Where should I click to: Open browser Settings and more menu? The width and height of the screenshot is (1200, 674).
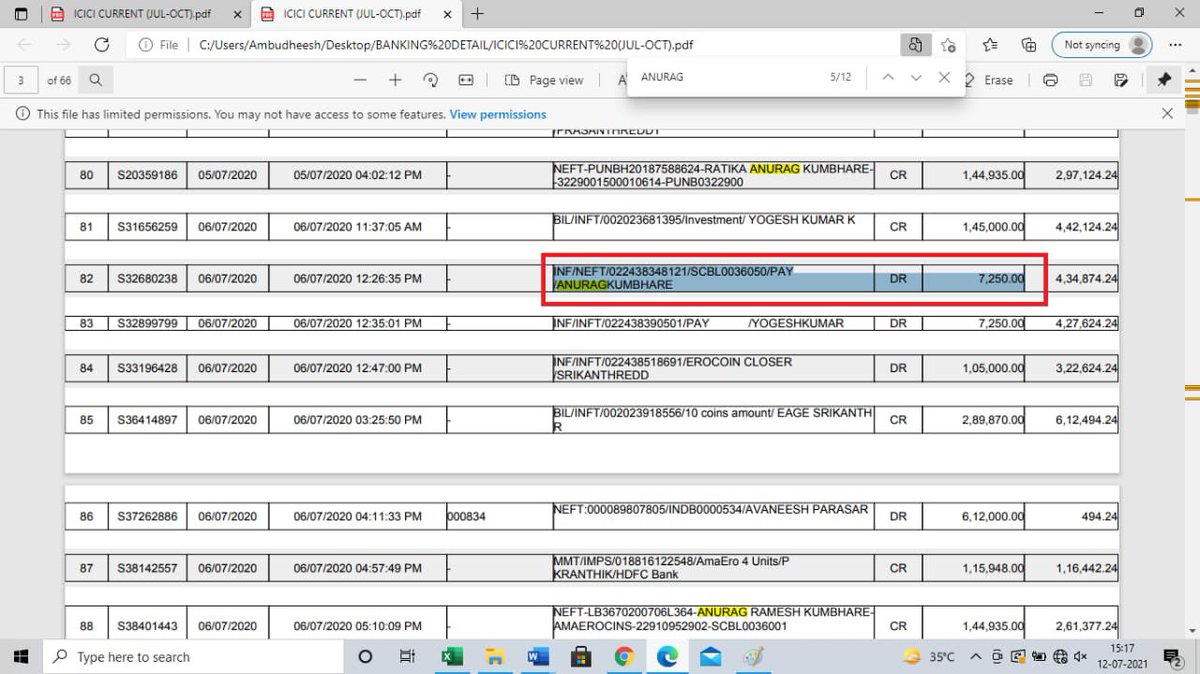tap(1176, 45)
